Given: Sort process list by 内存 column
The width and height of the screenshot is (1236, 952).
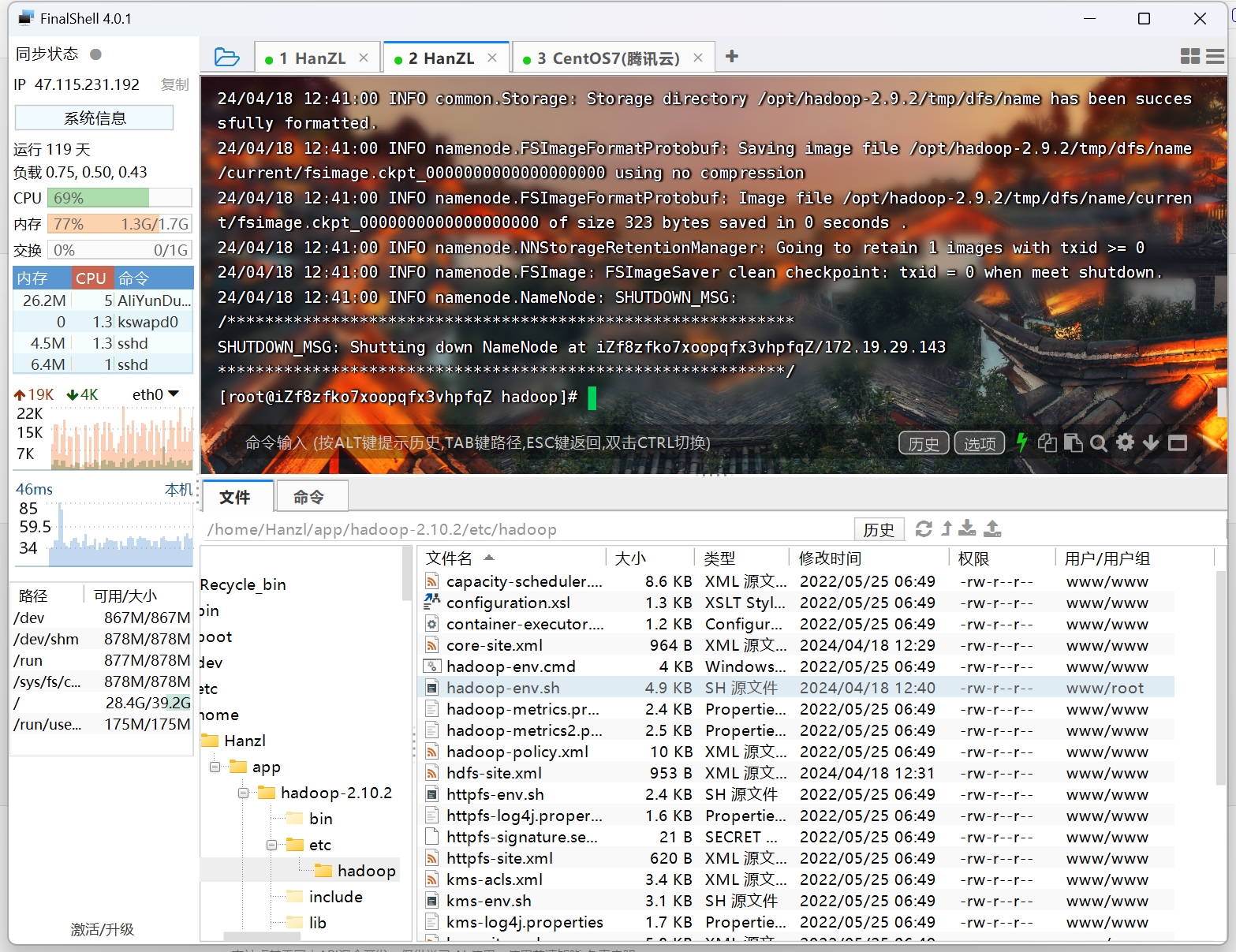Looking at the screenshot, I should [42, 278].
